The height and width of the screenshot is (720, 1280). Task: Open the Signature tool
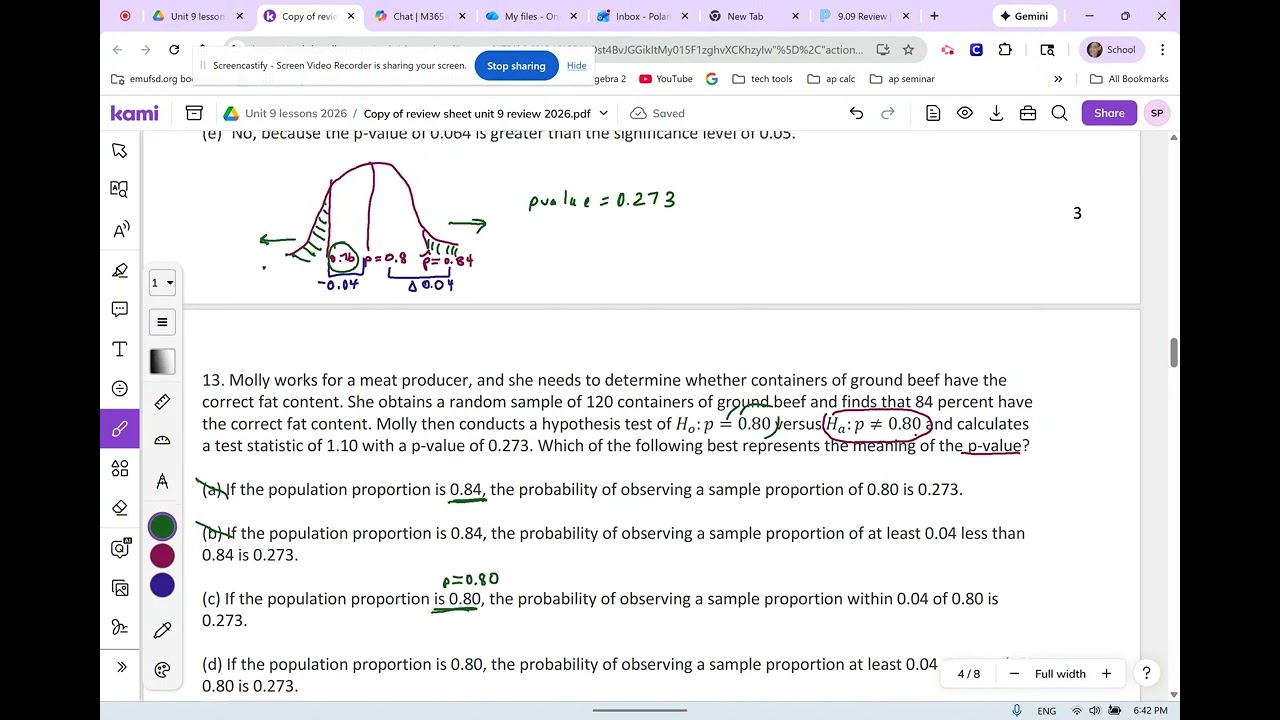(x=120, y=627)
